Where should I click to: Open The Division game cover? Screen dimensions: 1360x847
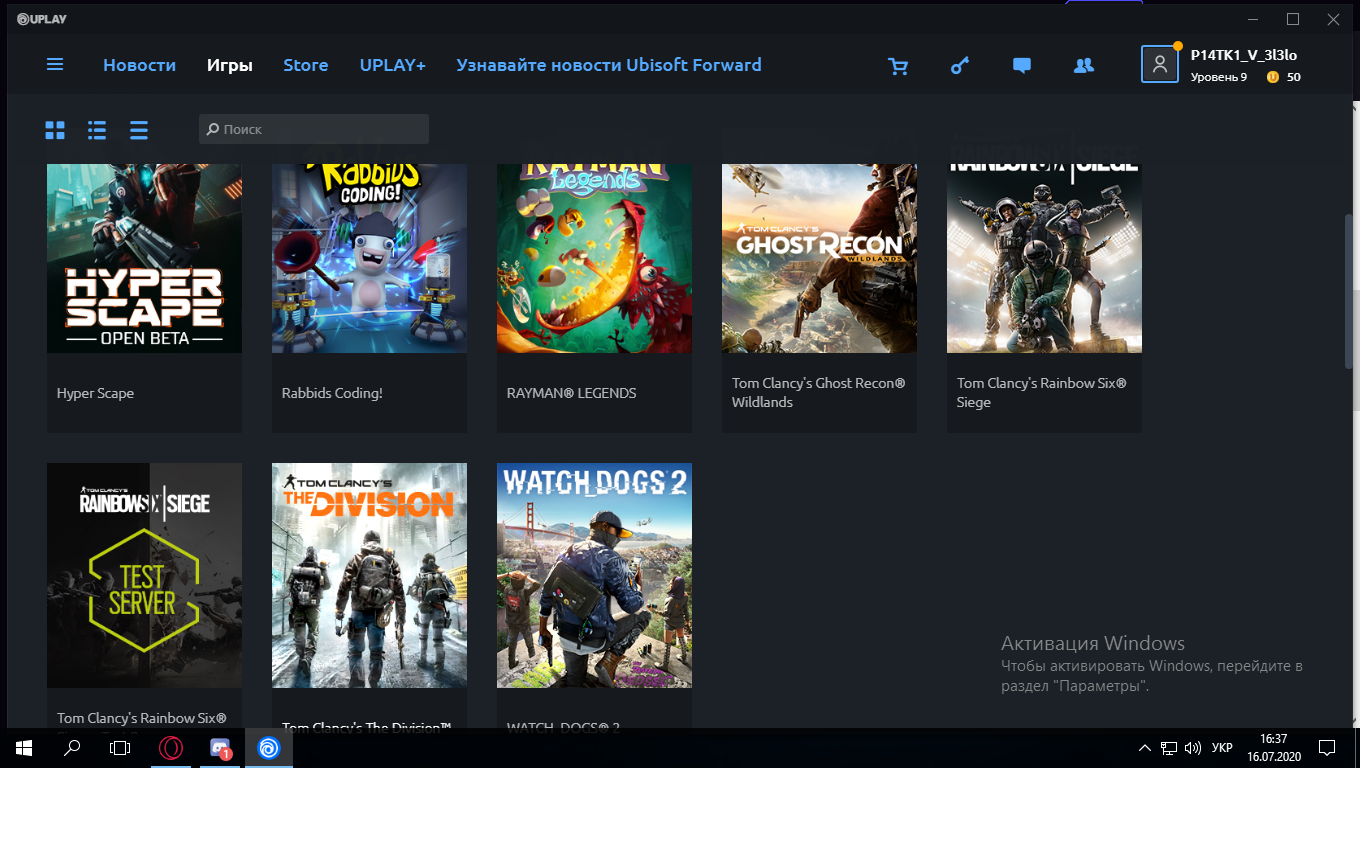pyautogui.click(x=369, y=575)
